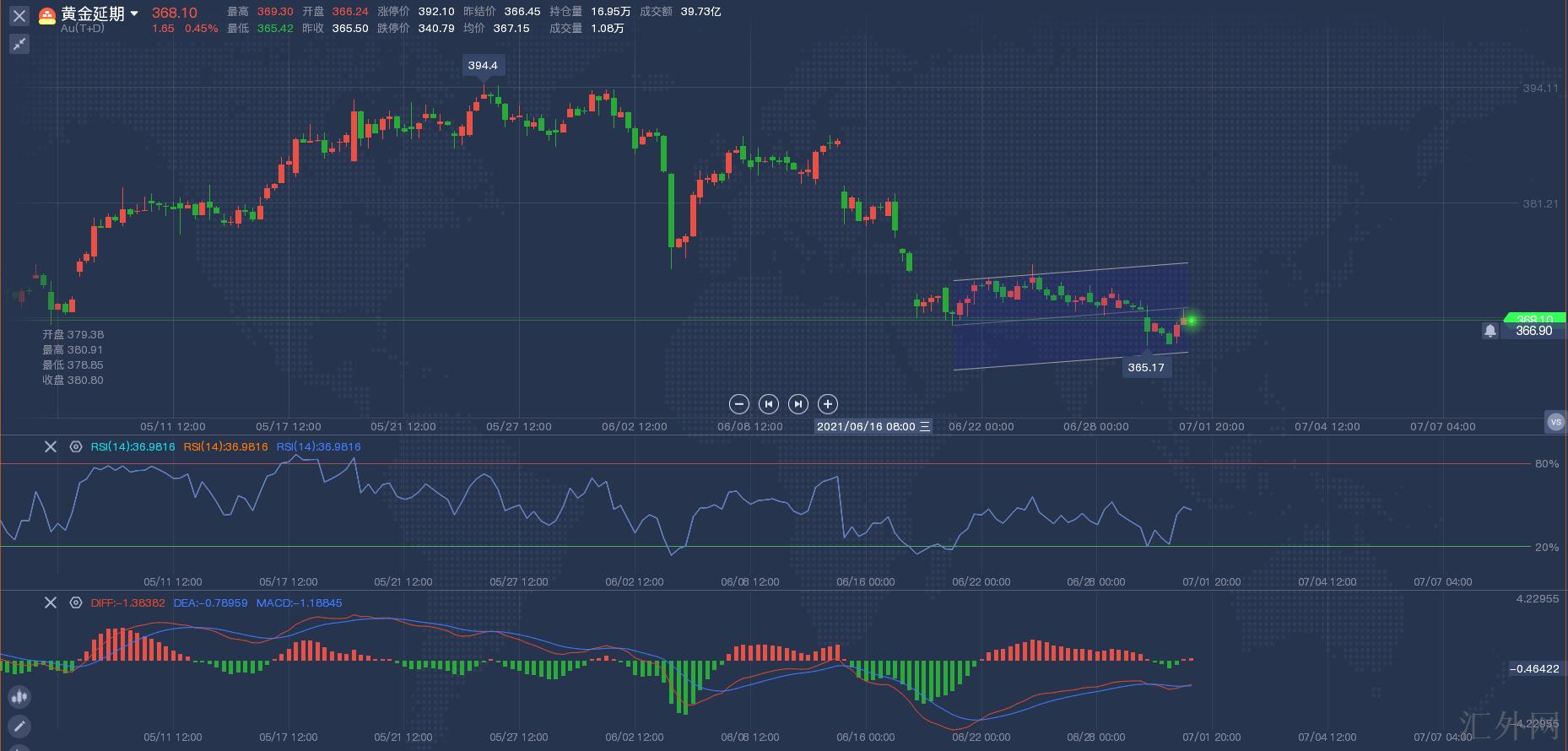The height and width of the screenshot is (751, 1568).
Task: Select the pencil drawing tool
Action: pyautogui.click(x=19, y=726)
